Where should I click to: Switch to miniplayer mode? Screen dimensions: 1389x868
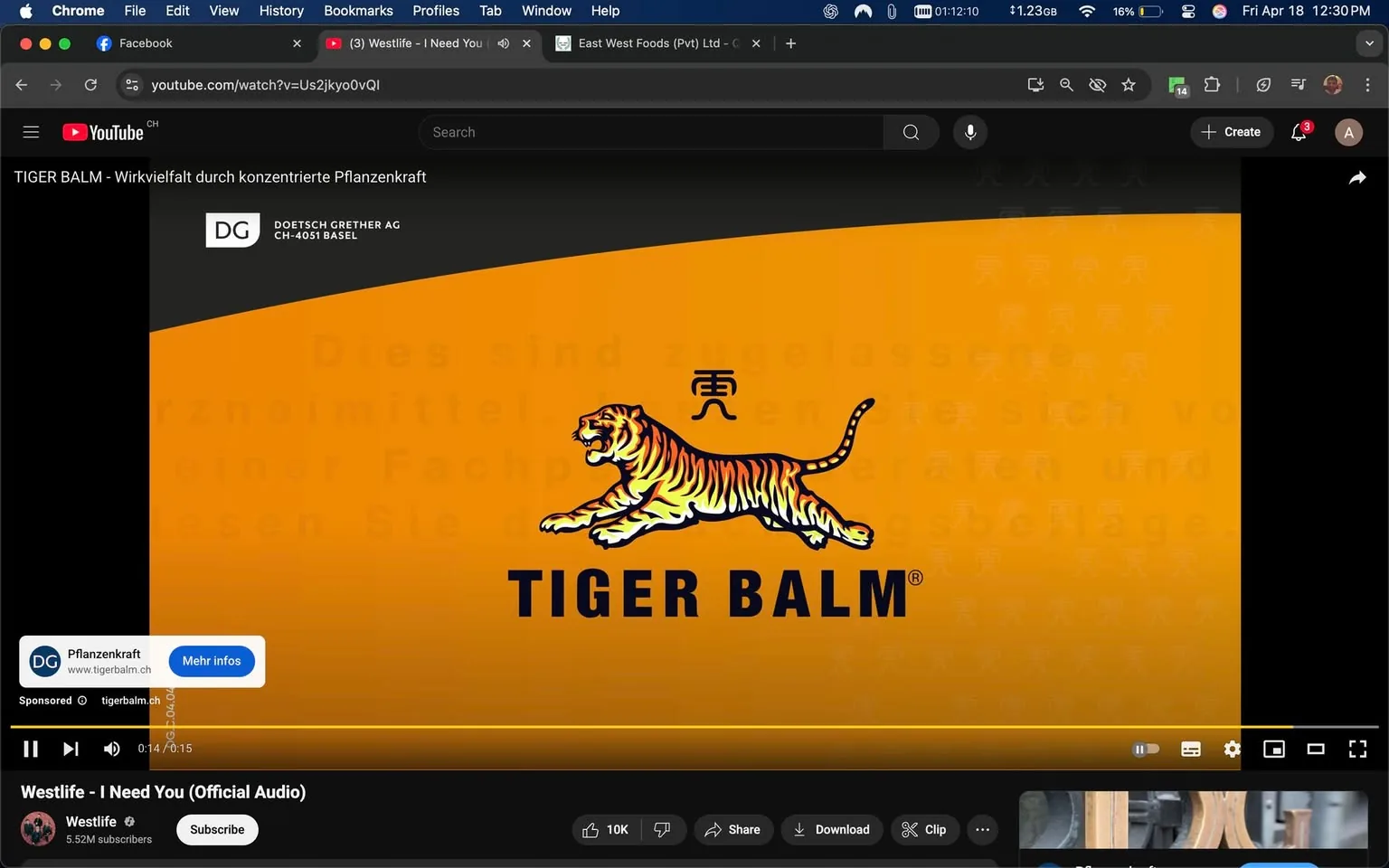1274,748
